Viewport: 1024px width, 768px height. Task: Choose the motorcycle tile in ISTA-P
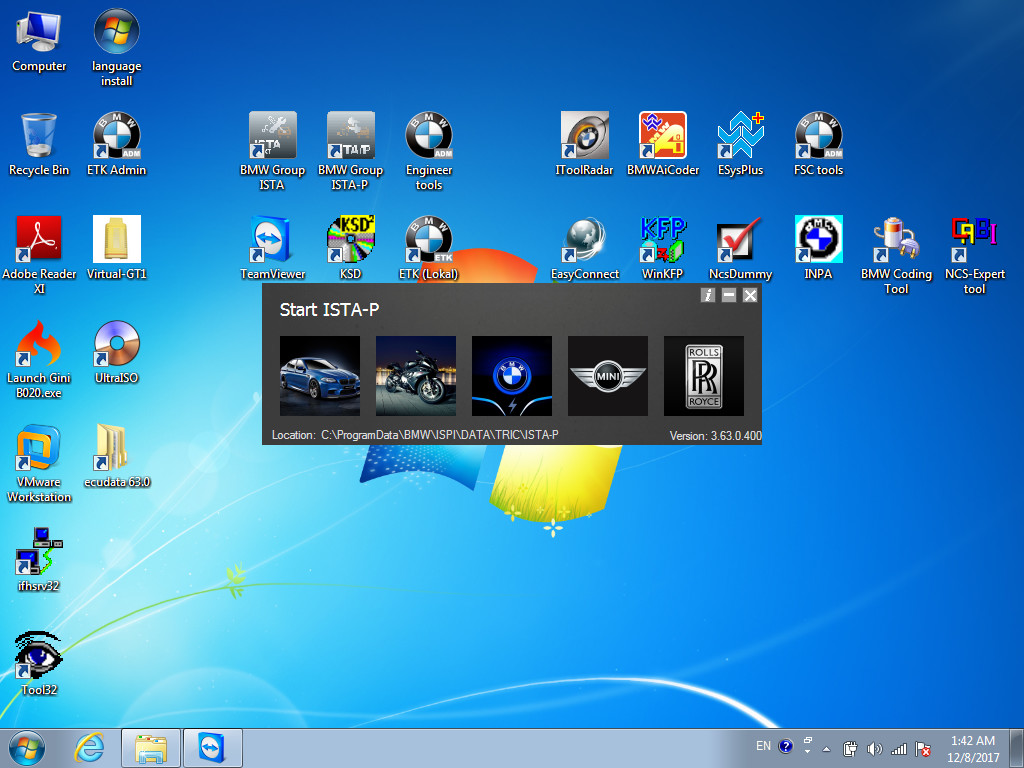(x=416, y=376)
